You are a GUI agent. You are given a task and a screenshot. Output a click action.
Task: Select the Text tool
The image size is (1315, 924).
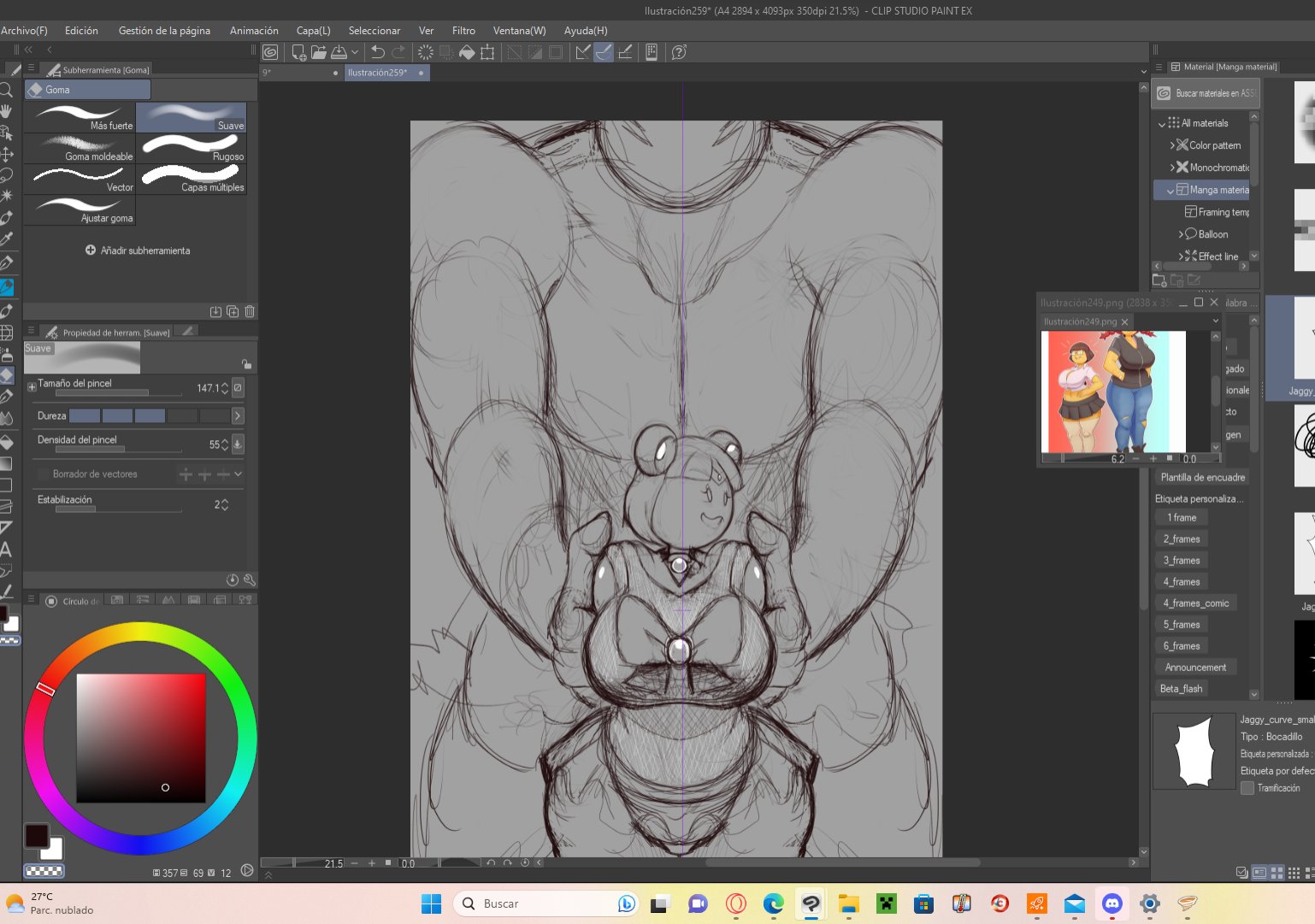pyautogui.click(x=6, y=549)
